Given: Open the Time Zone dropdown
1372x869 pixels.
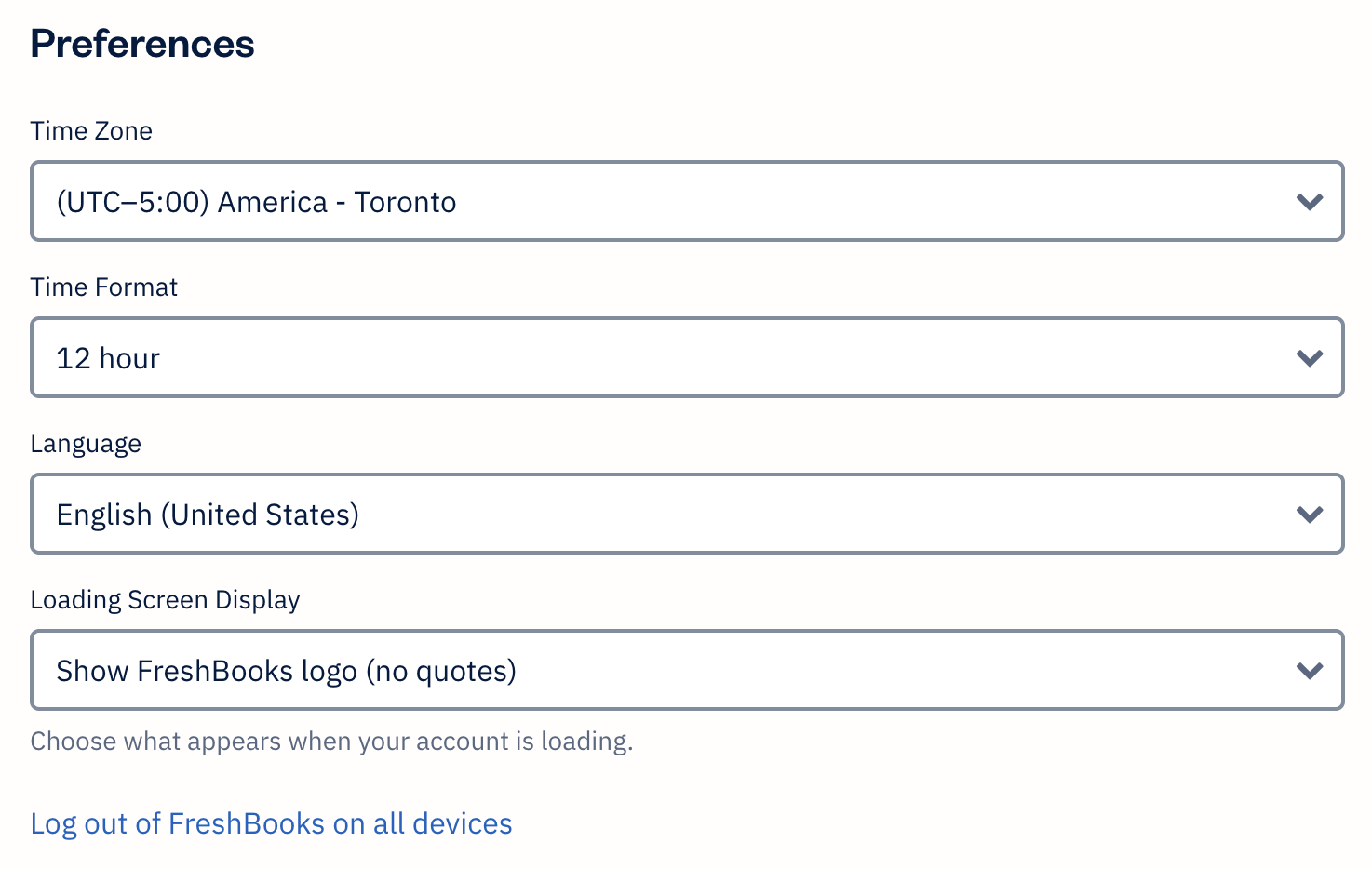Looking at the screenshot, I should (686, 201).
